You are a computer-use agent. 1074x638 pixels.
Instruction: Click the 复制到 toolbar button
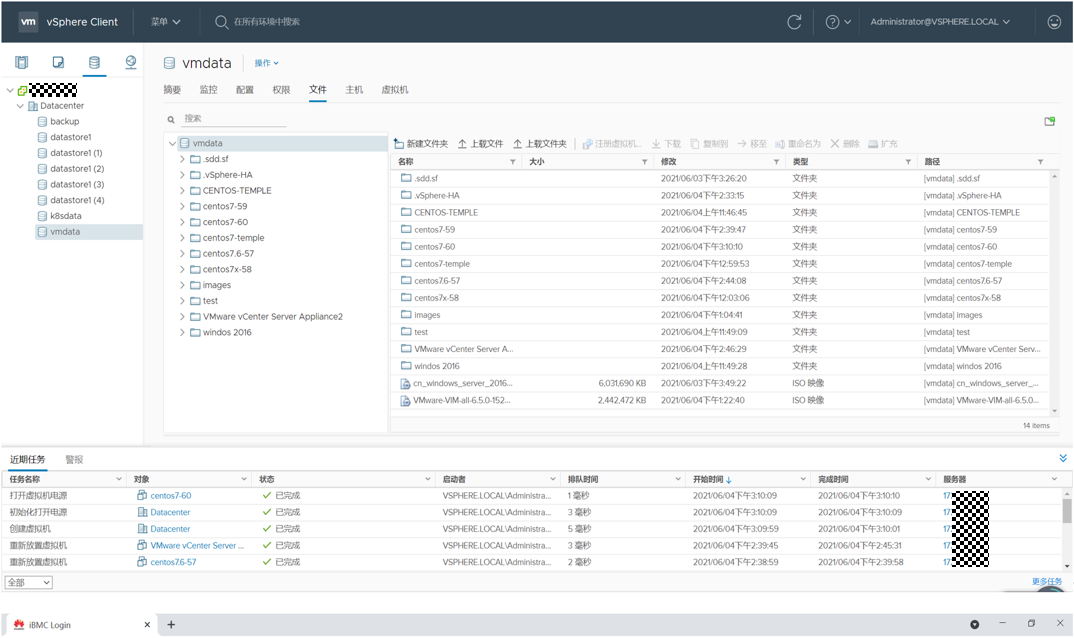708,143
